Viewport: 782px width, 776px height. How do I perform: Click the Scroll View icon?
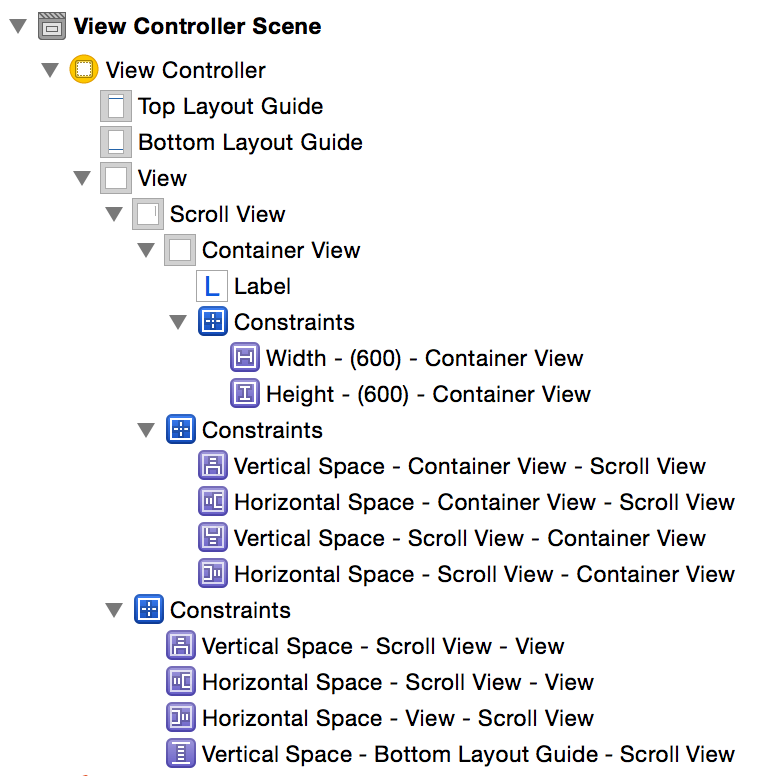point(148,214)
